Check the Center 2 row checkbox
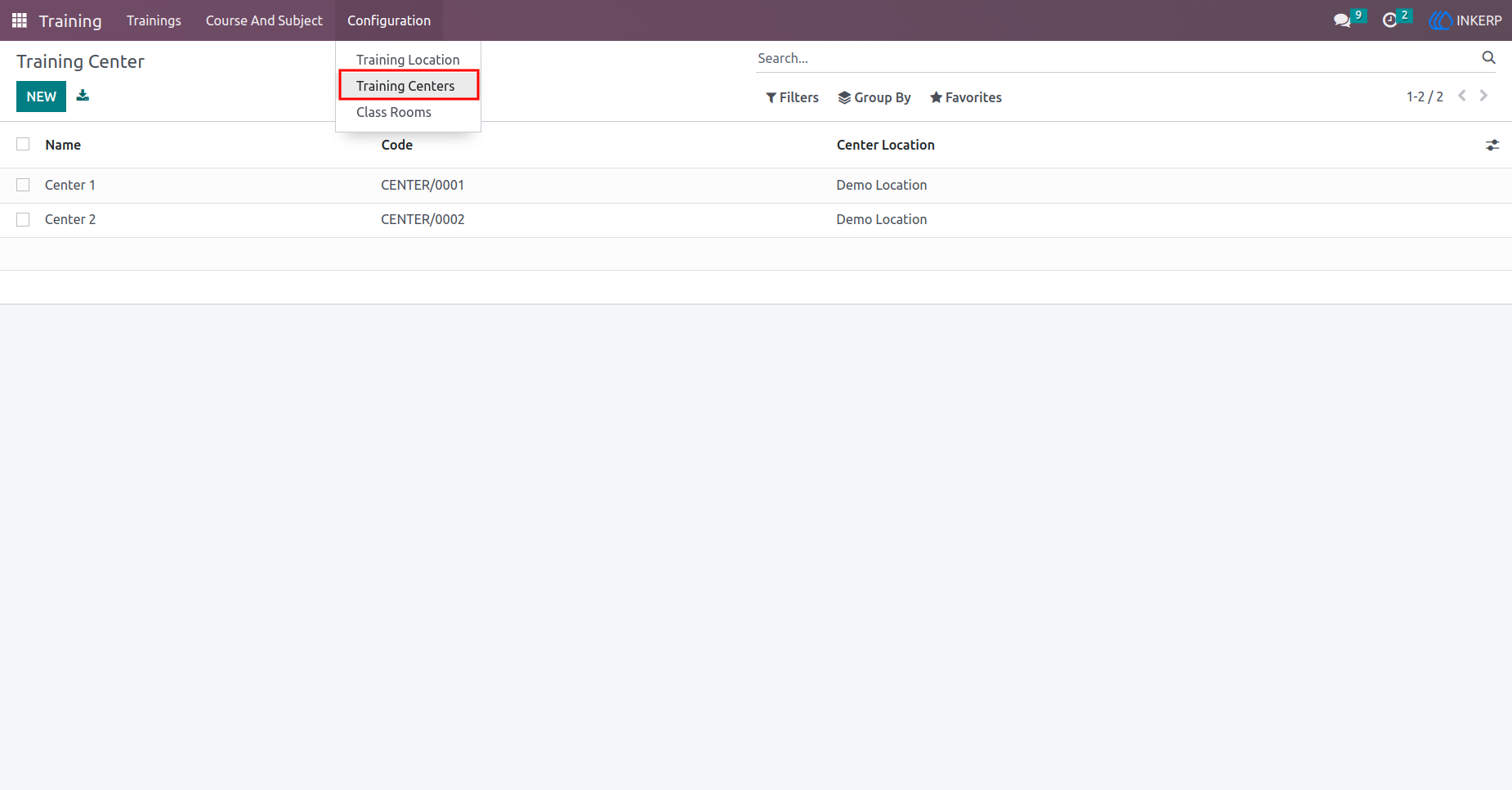1512x790 pixels. 23,219
